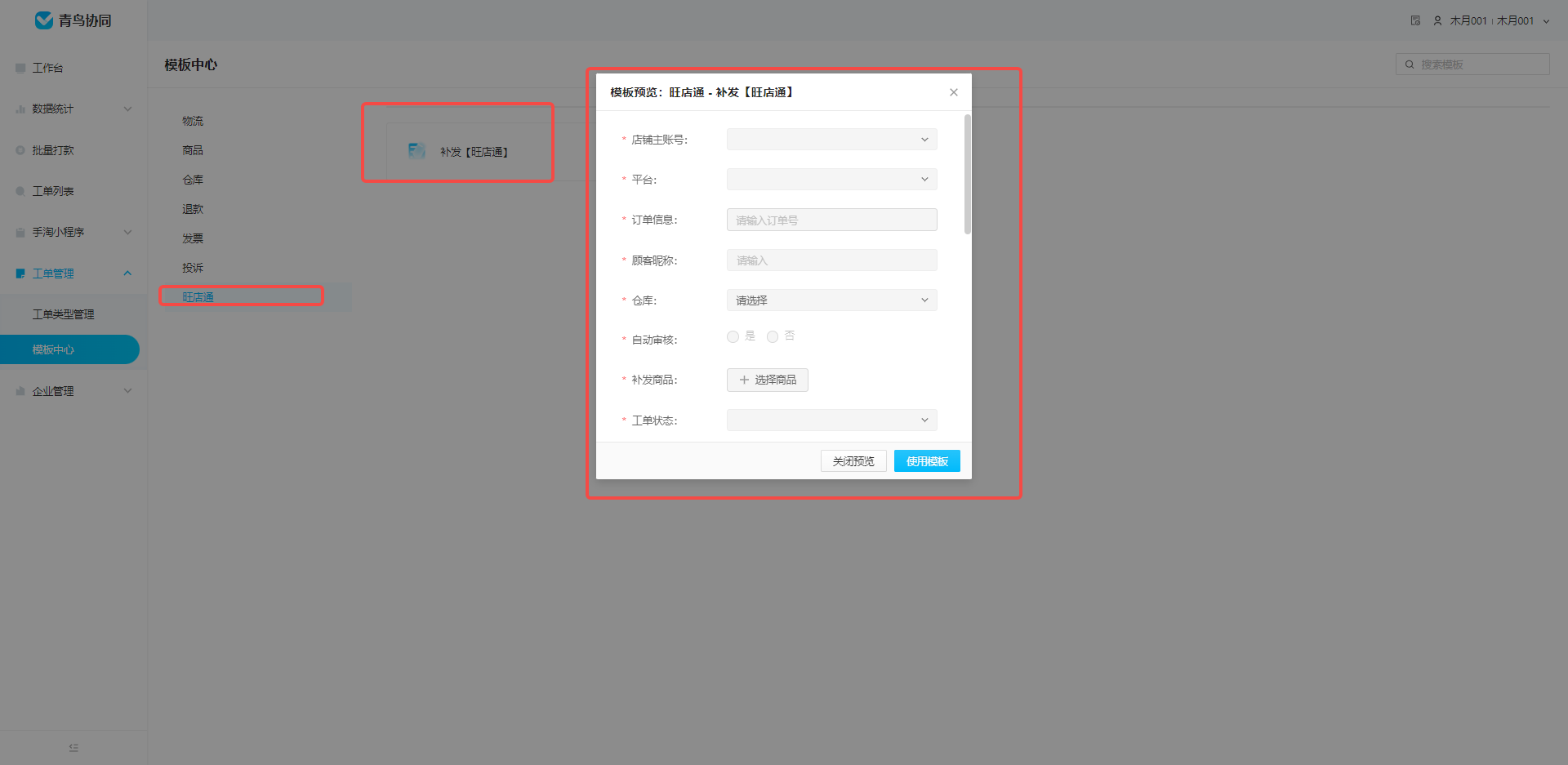Select 发票 template category

[x=193, y=238]
